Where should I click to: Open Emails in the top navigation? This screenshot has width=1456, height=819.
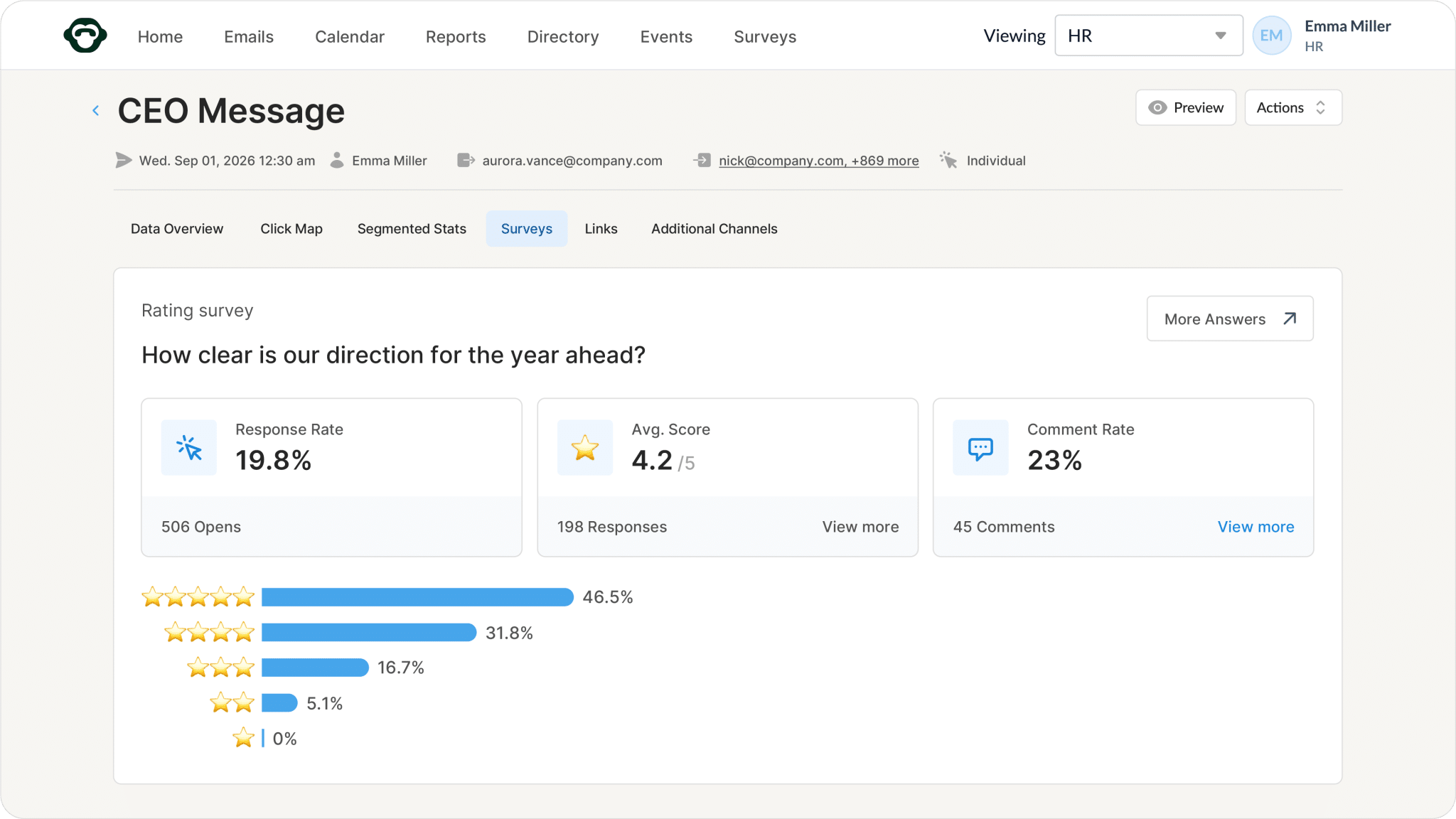point(249,36)
